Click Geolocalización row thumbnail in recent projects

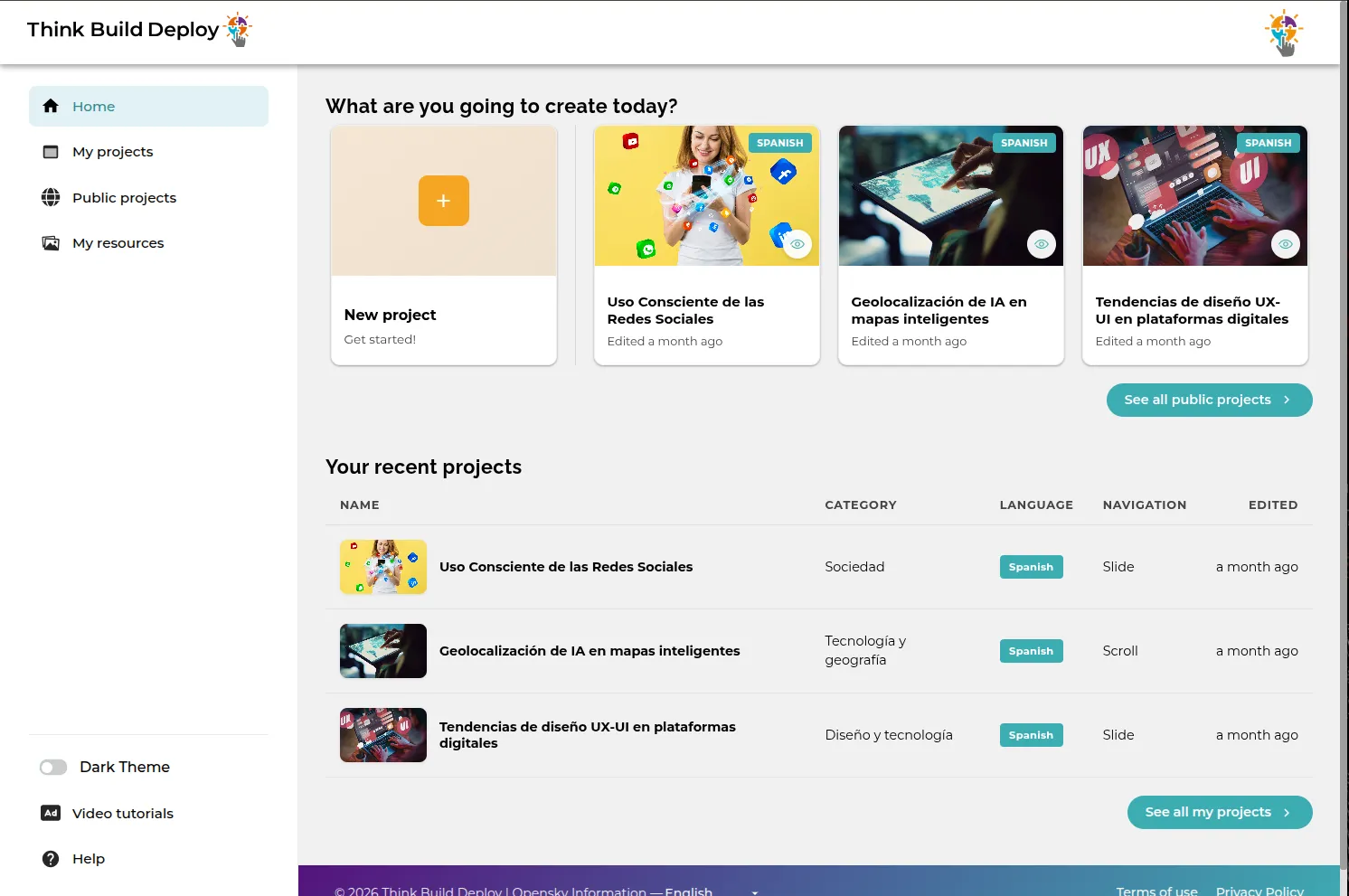pos(383,651)
